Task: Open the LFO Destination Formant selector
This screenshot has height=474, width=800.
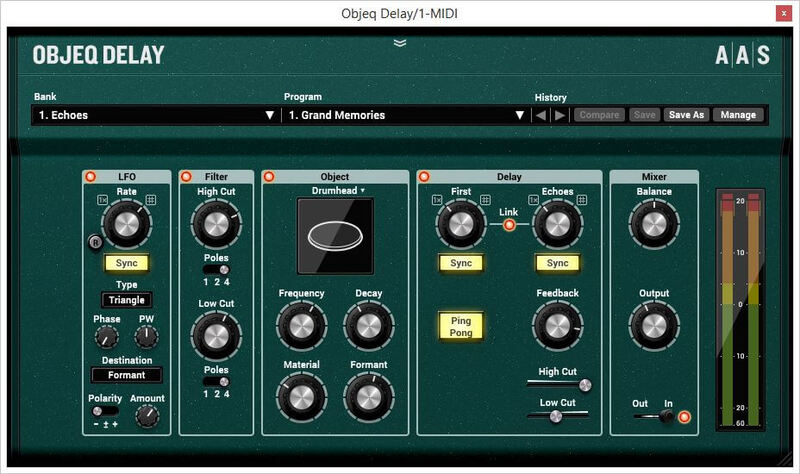Action: (x=127, y=375)
